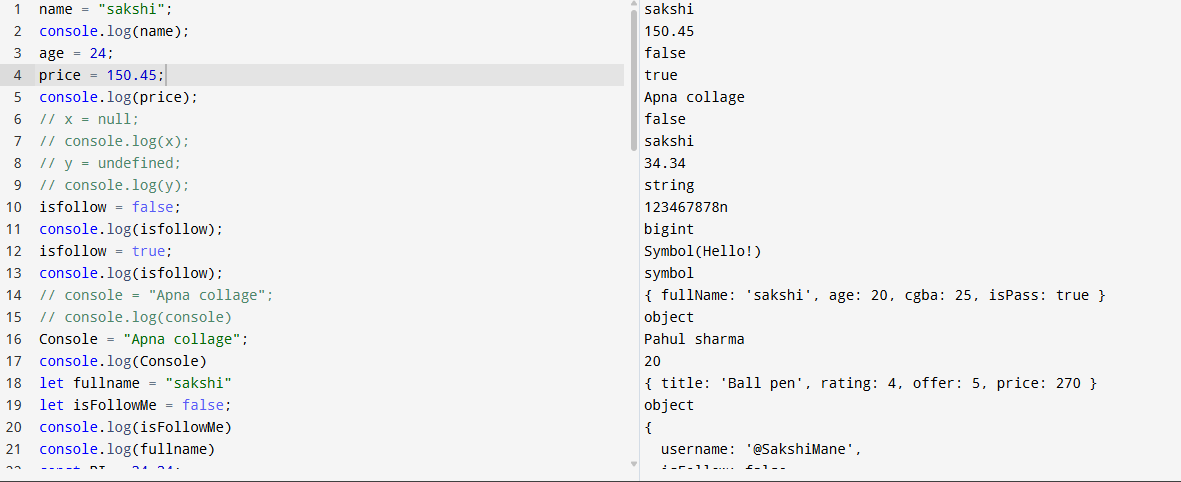This screenshot has width=1181, height=482.
Task: Click line number 10 in gutter
Action: click(14, 207)
